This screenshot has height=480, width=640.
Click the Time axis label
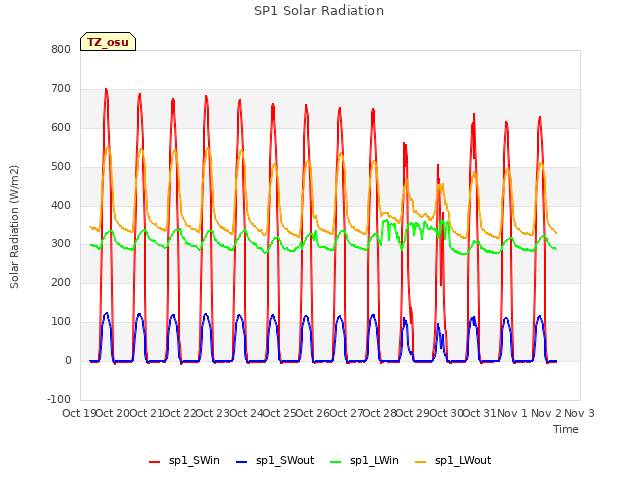tap(566, 429)
